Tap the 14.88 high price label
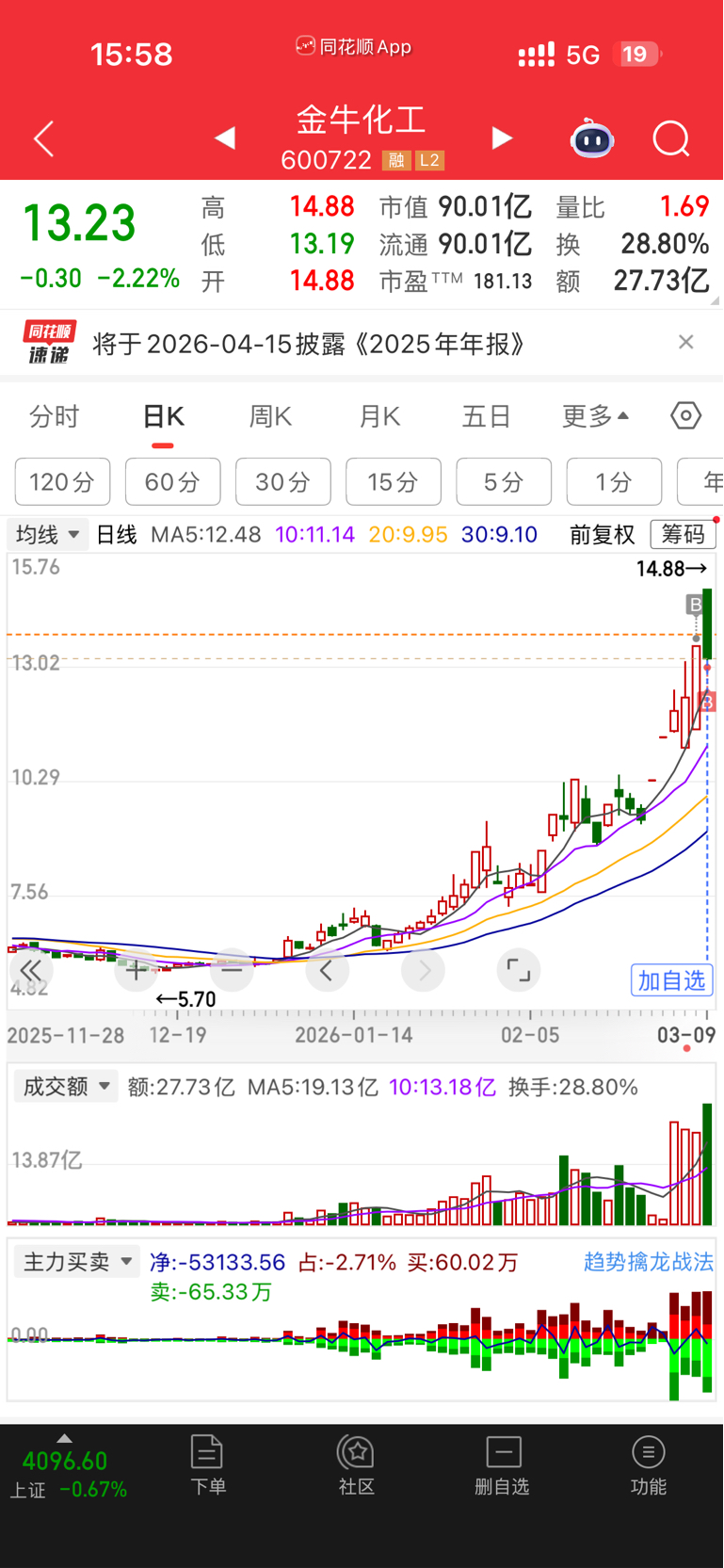 pyautogui.click(x=671, y=569)
